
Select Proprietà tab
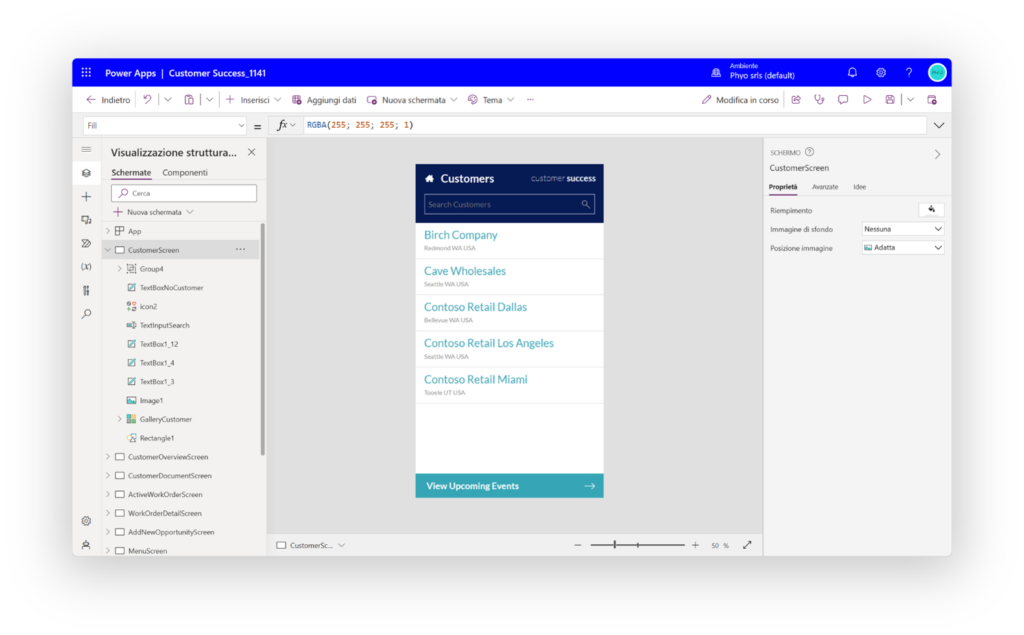click(x=783, y=187)
